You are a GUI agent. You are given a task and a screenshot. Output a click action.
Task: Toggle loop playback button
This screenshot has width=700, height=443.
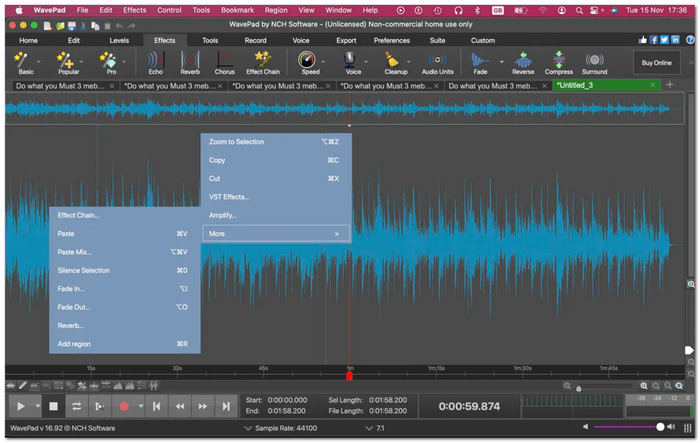click(x=76, y=406)
